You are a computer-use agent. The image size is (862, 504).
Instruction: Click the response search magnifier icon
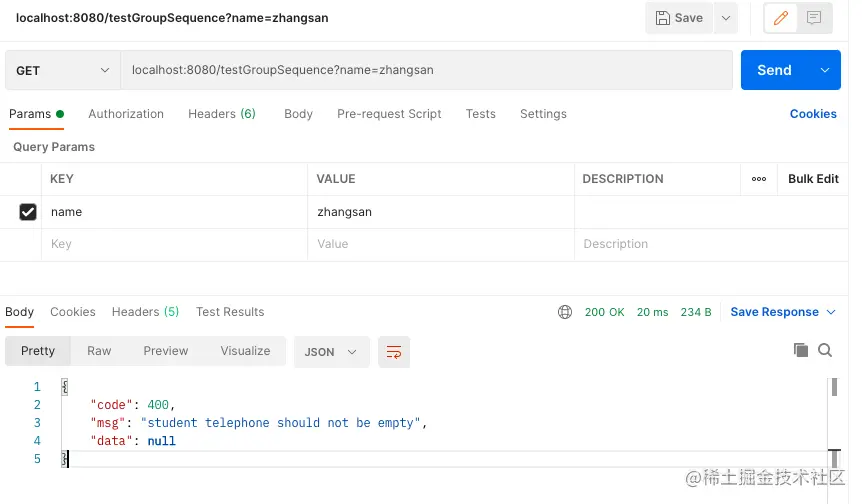point(825,350)
